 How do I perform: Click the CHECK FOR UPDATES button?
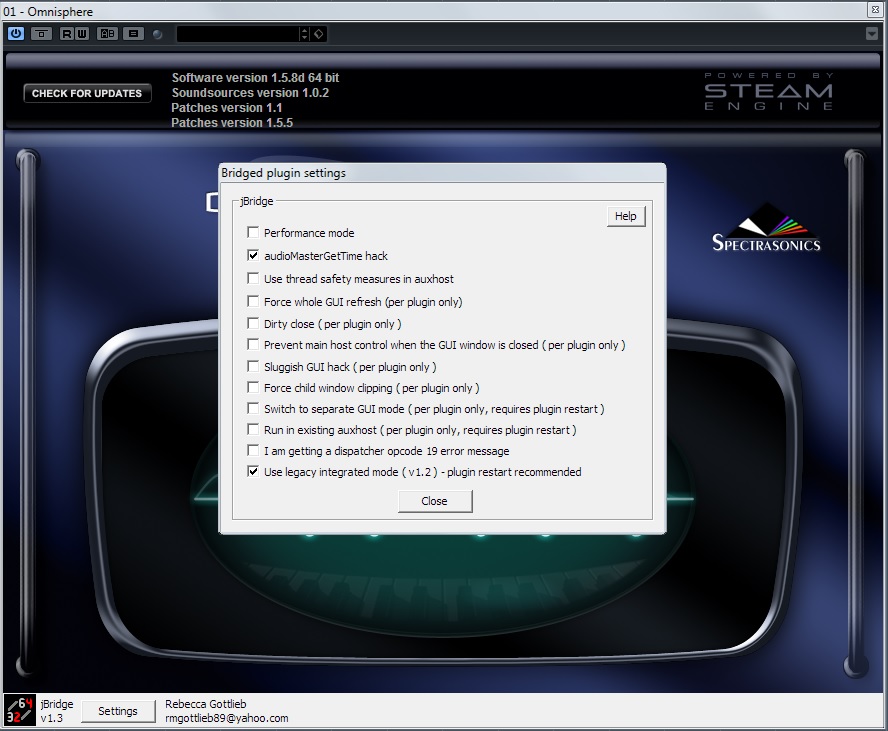(x=87, y=93)
